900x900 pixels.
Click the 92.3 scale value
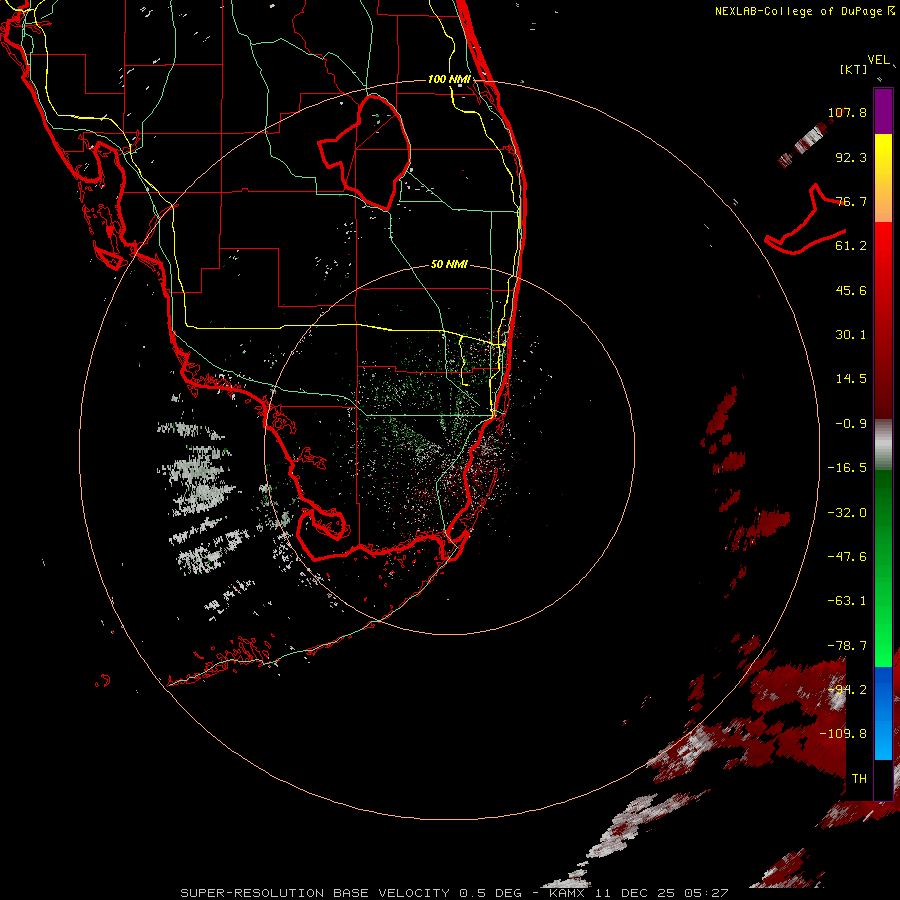(x=851, y=157)
